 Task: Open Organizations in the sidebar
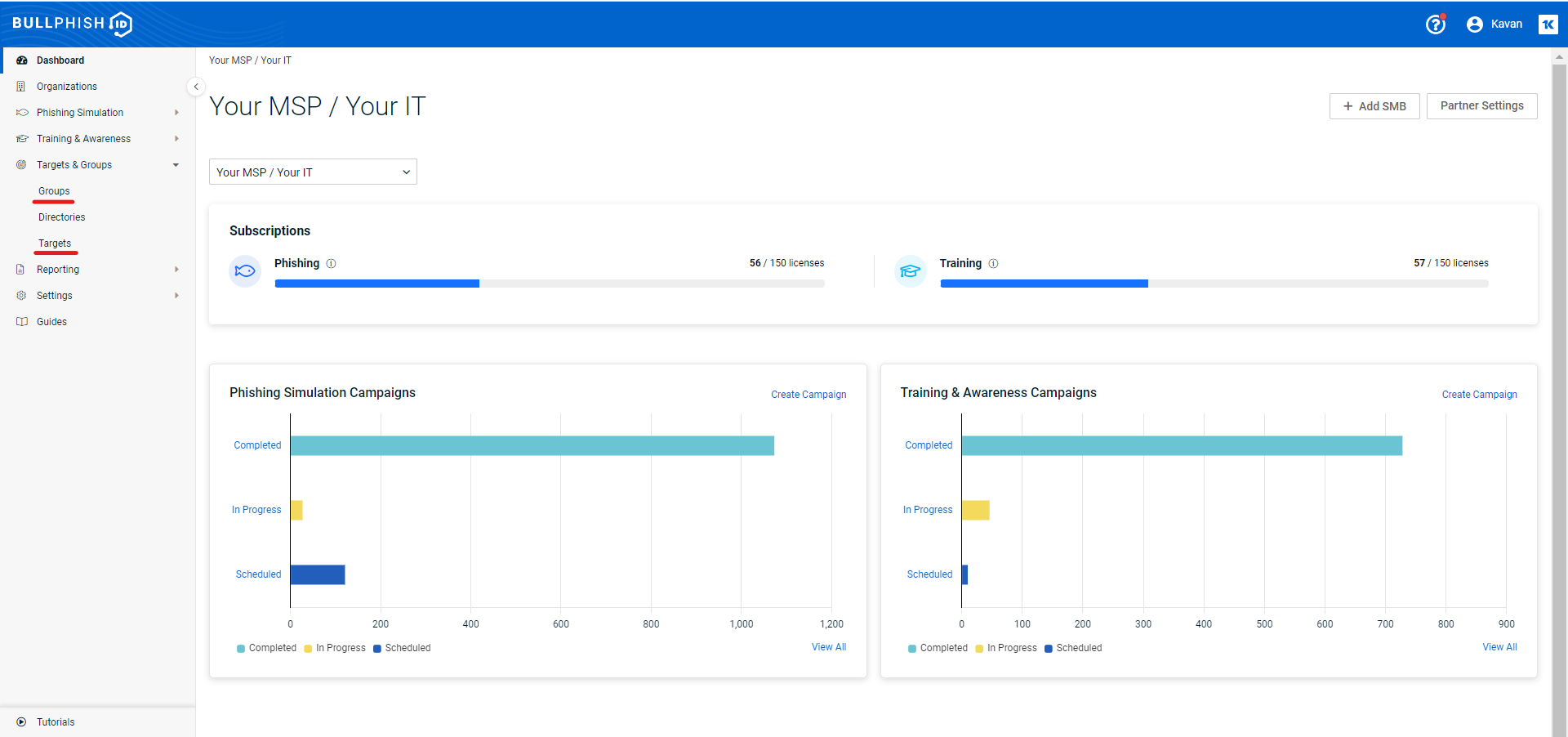coord(98,87)
